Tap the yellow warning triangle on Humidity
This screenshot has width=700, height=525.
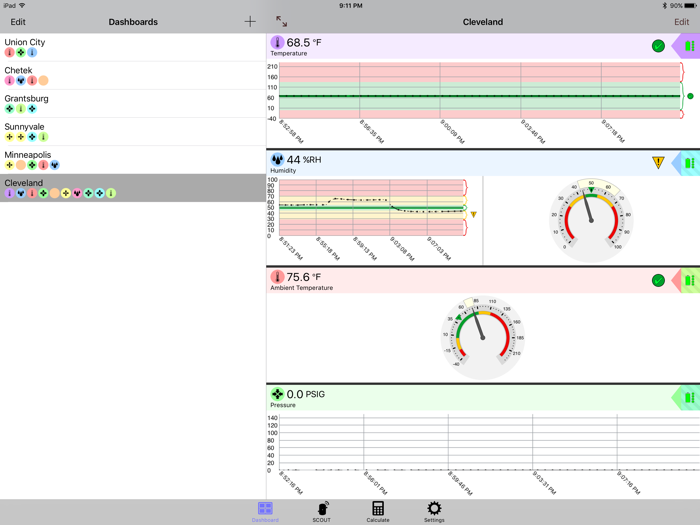[658, 162]
